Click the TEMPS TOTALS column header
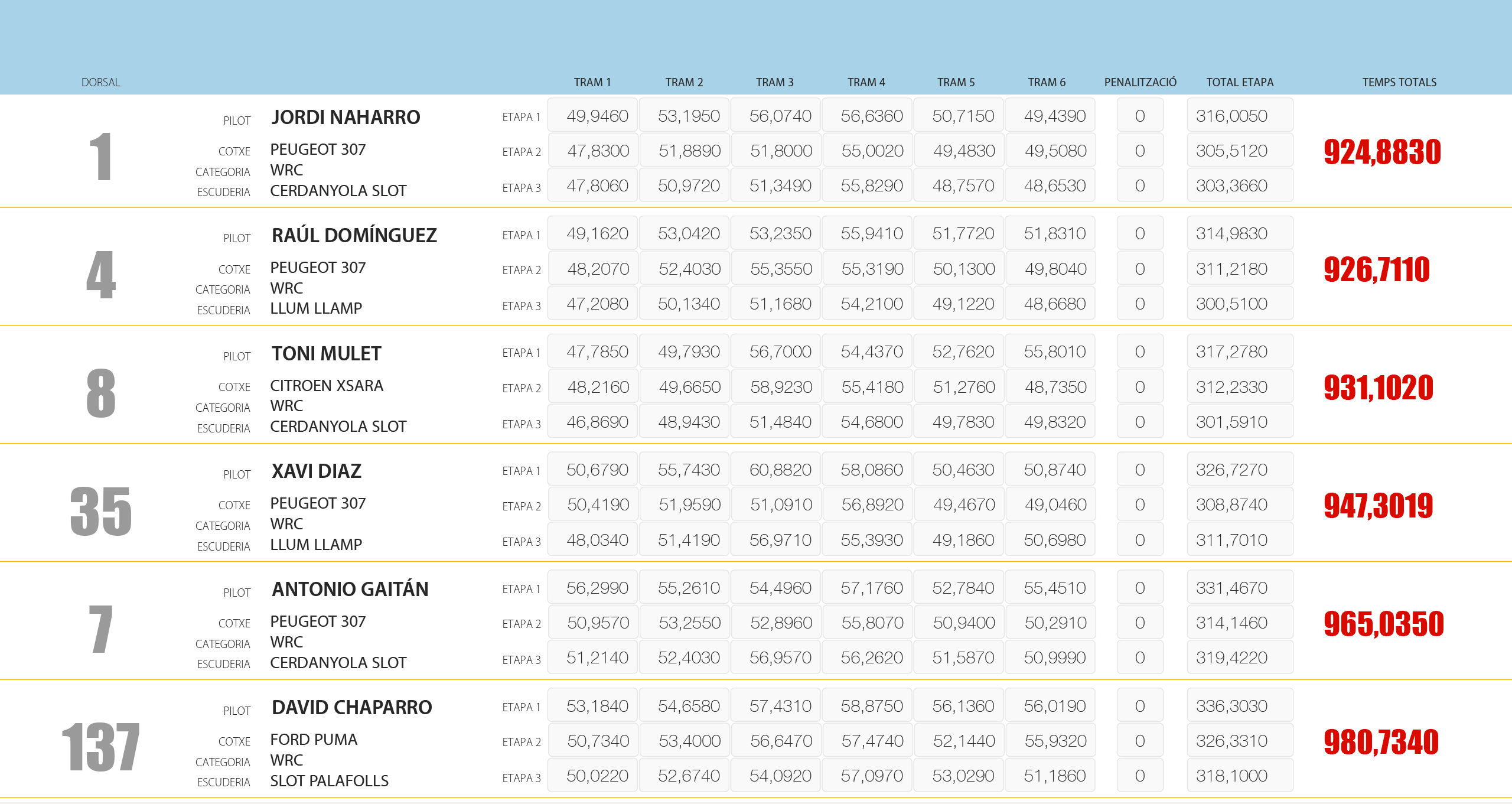Image resolution: width=1512 pixels, height=804 pixels. (x=1399, y=82)
